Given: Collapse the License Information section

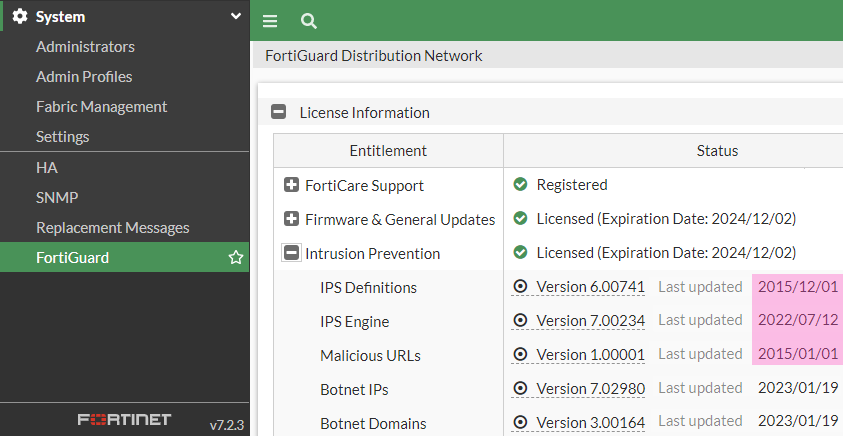Looking at the screenshot, I should point(280,113).
